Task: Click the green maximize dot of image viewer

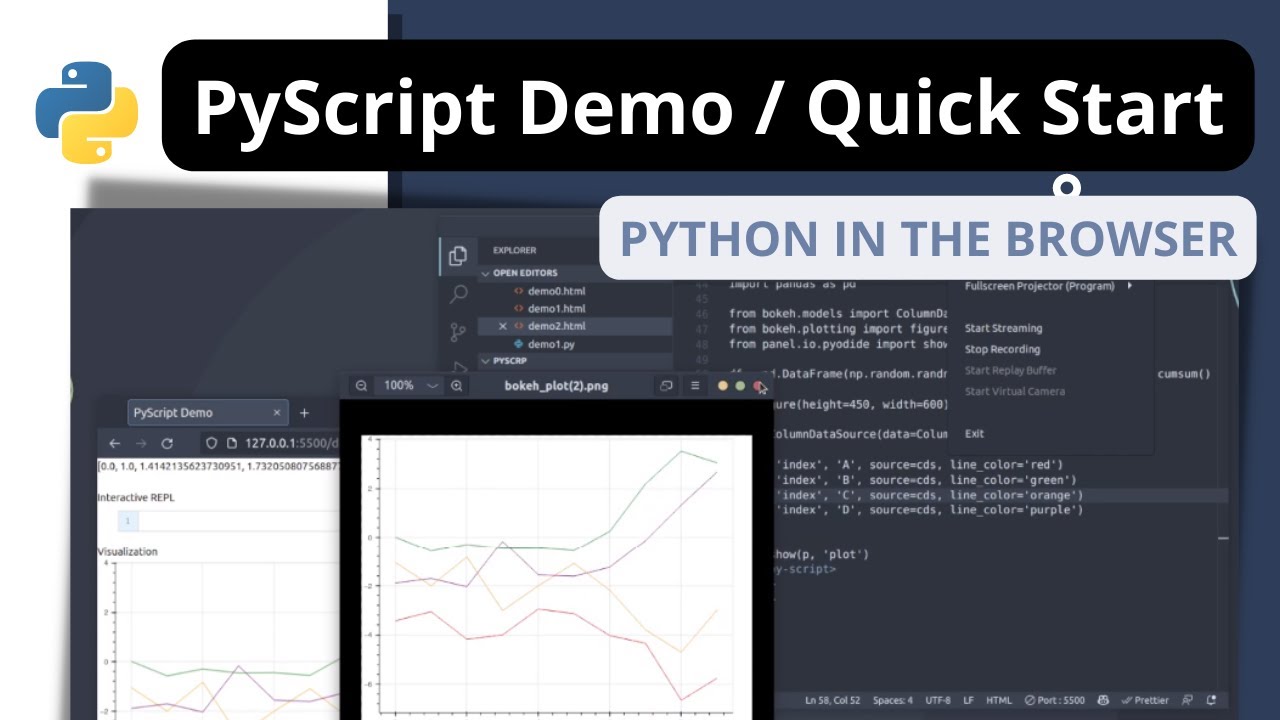Action: (x=740, y=385)
